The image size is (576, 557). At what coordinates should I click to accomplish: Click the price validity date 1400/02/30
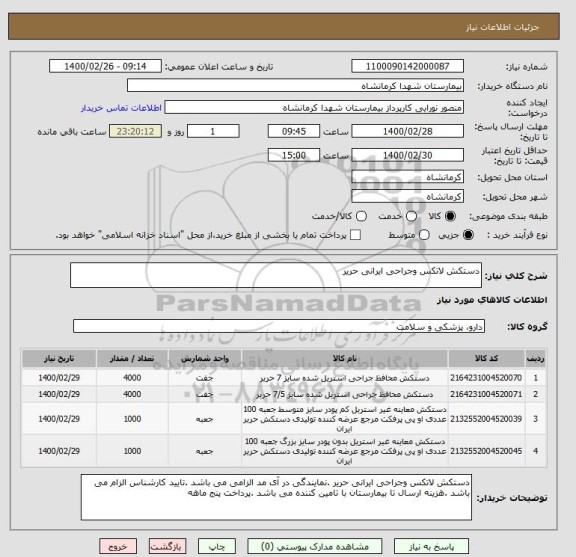[x=407, y=155]
